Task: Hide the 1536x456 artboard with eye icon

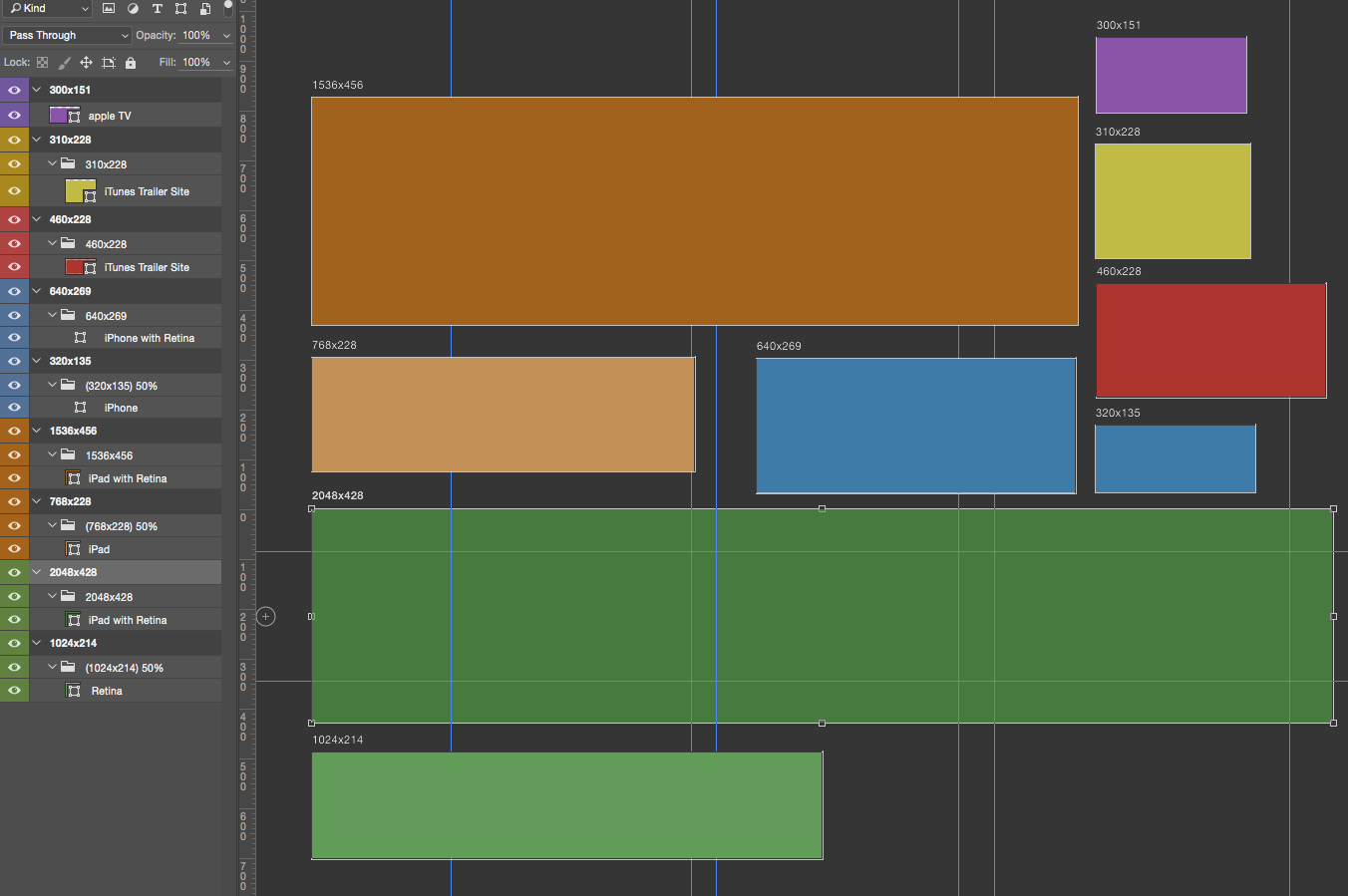Action: (x=14, y=431)
